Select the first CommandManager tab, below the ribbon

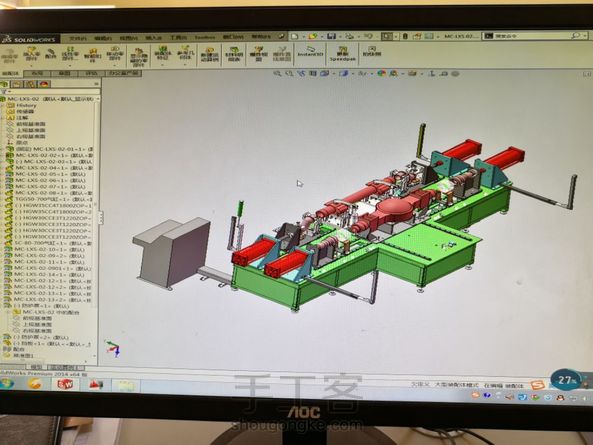point(11,73)
